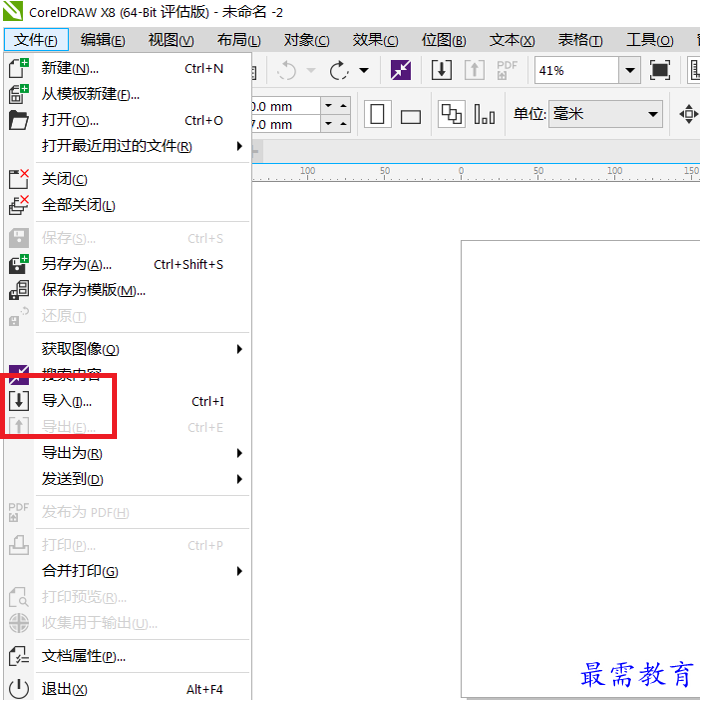Expand the 获取图像 submenu

click(239, 349)
